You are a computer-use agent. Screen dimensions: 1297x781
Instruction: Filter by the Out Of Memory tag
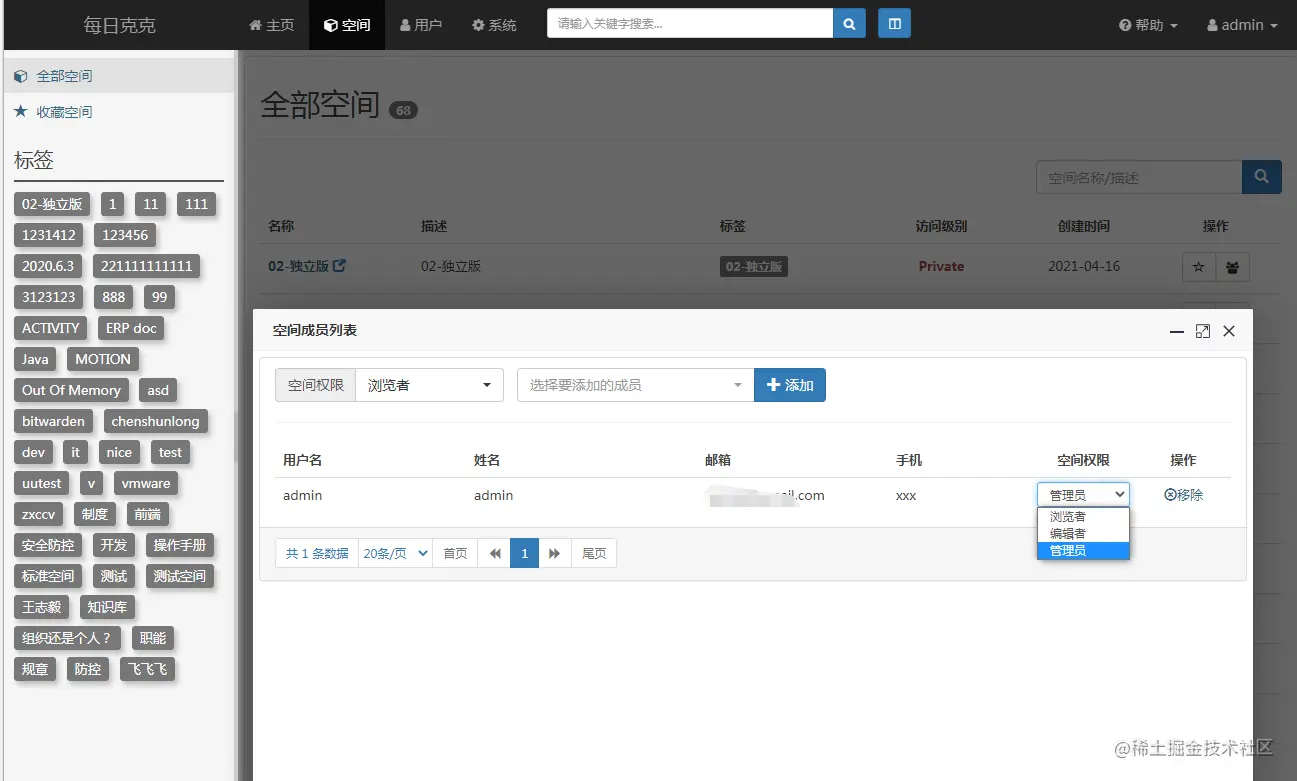[71, 390]
